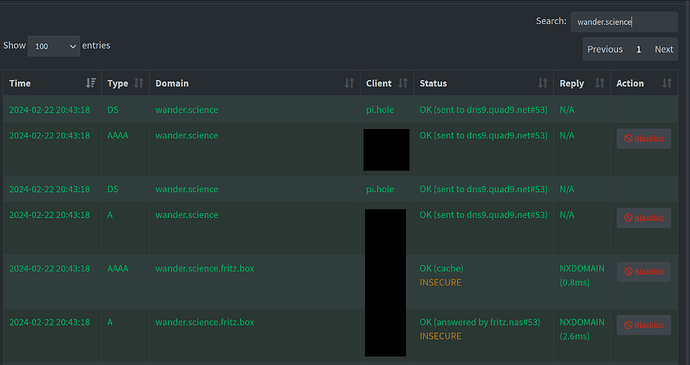Click the DS type in third row
690x365 pixels.
(x=113, y=189)
